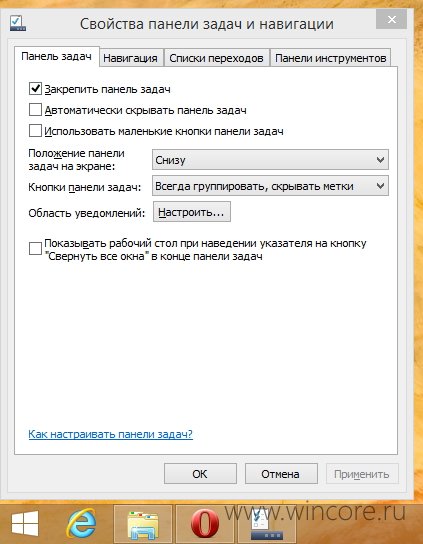Open Internet Explorer from the taskbar

[81, 524]
